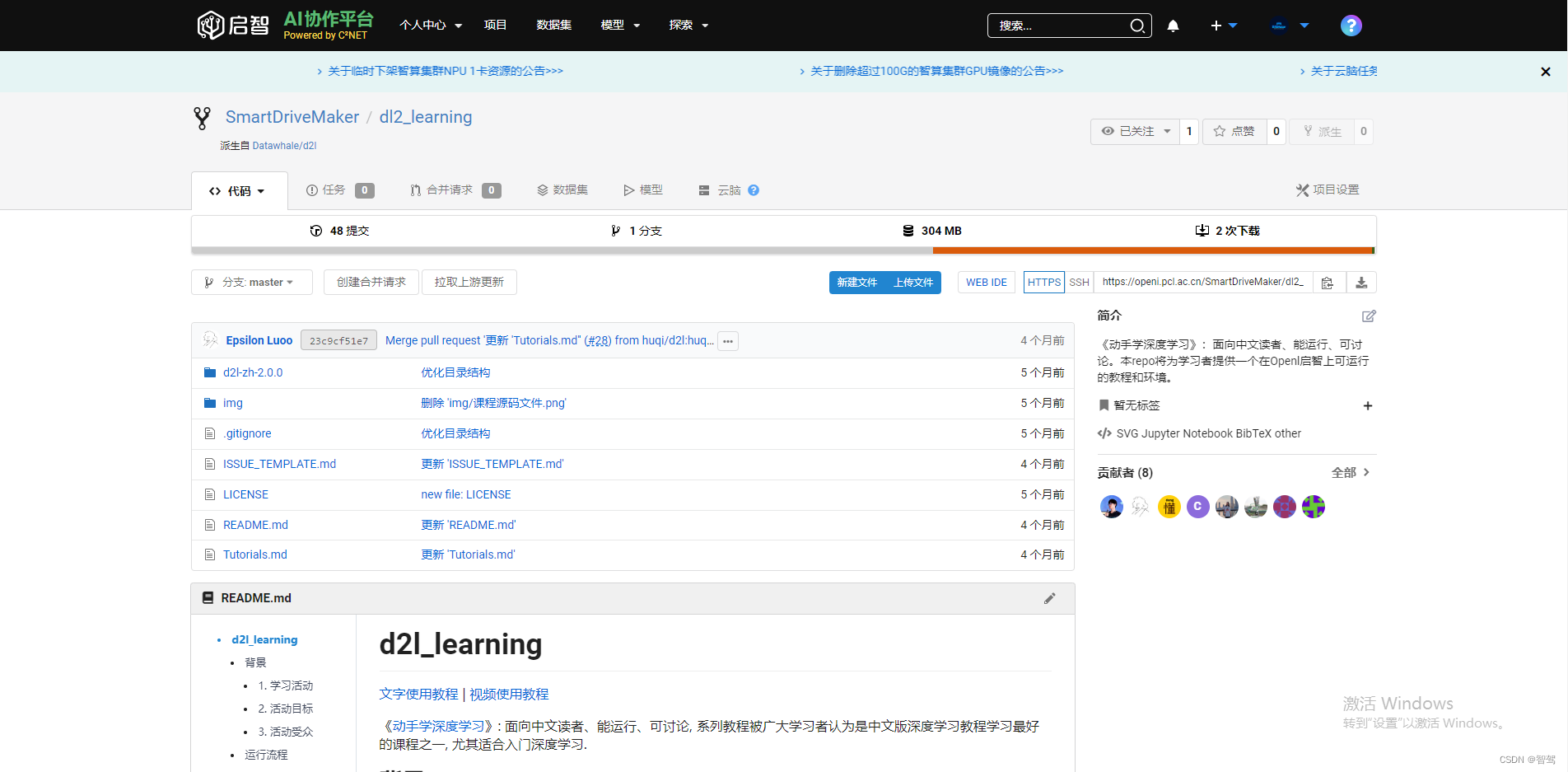Open the .gitignore file
The height and width of the screenshot is (772, 1568).
pos(247,433)
